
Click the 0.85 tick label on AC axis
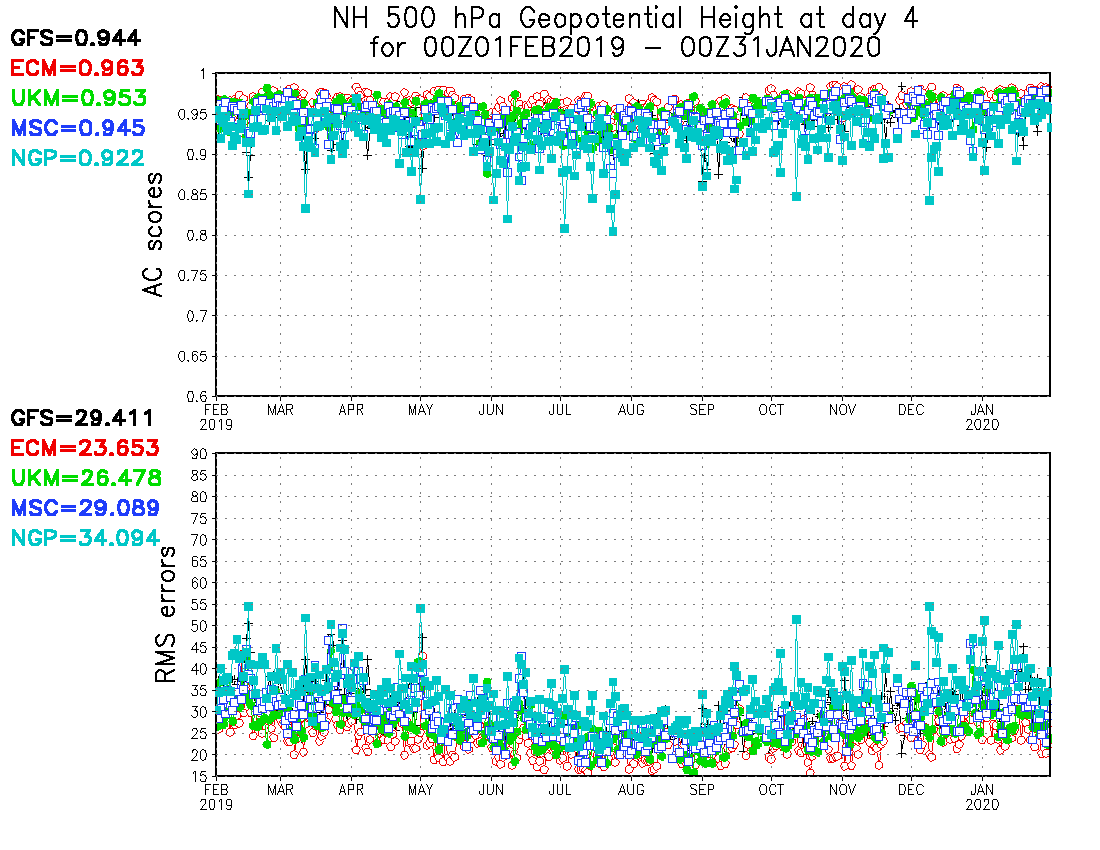[x=194, y=195]
